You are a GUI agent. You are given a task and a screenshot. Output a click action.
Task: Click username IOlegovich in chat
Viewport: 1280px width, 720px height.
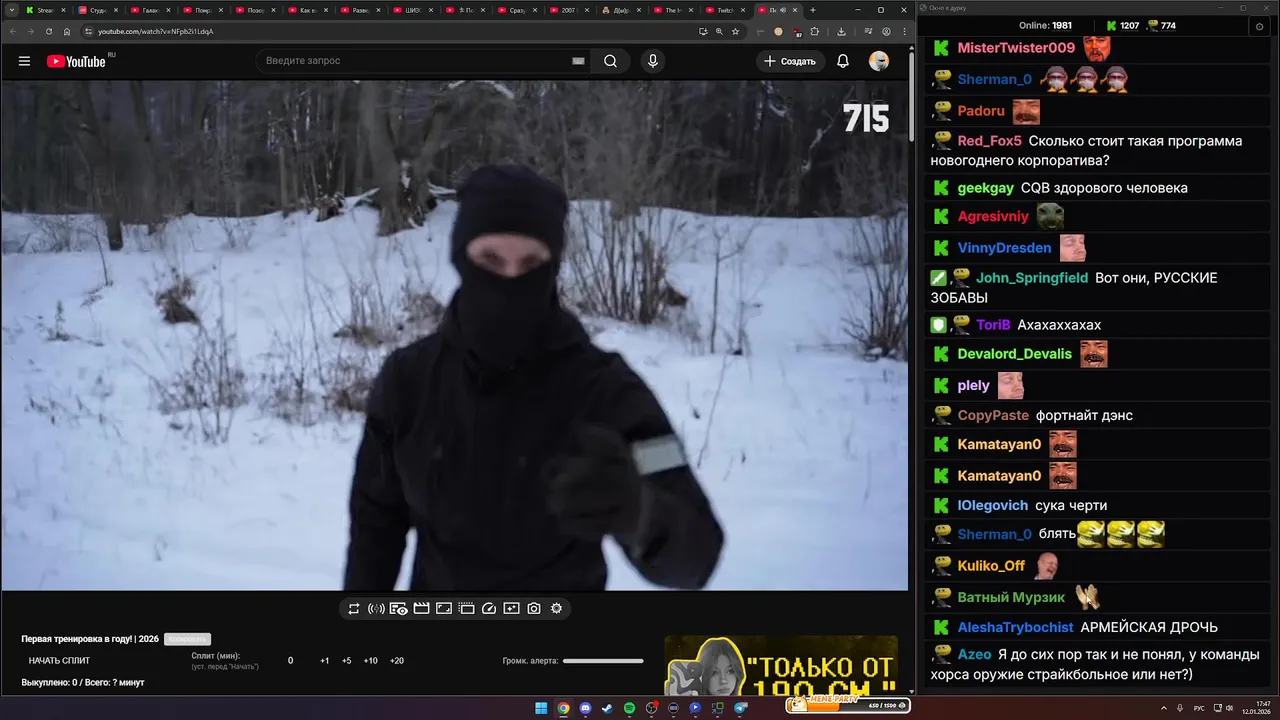pyautogui.click(x=992, y=506)
